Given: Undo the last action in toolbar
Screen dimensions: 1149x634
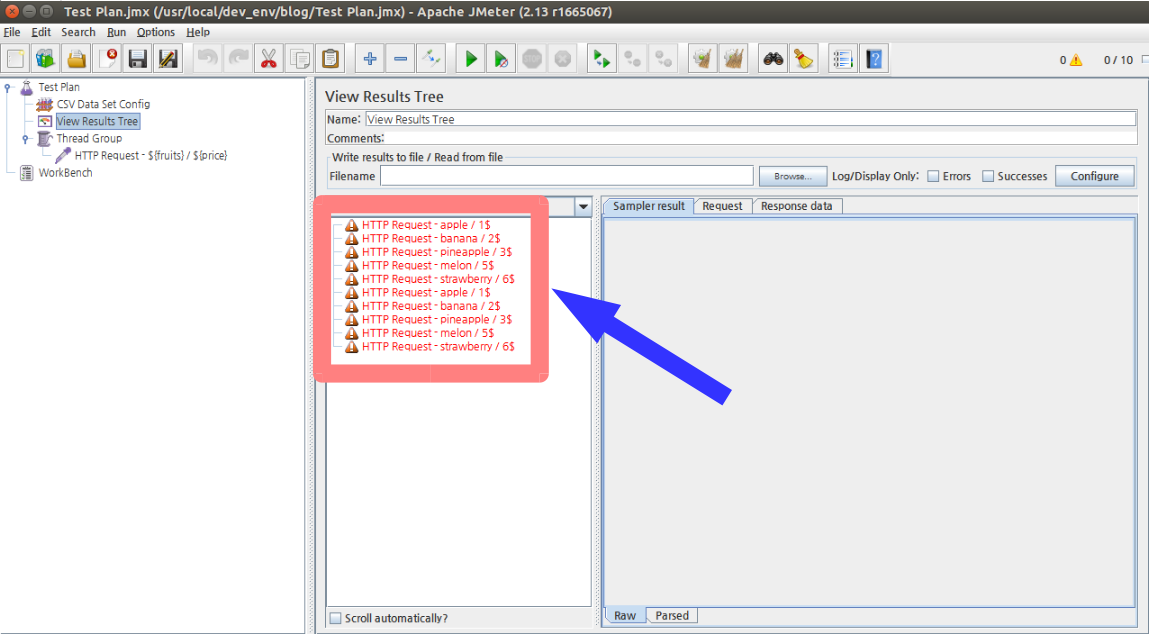Looking at the screenshot, I should click(208, 59).
